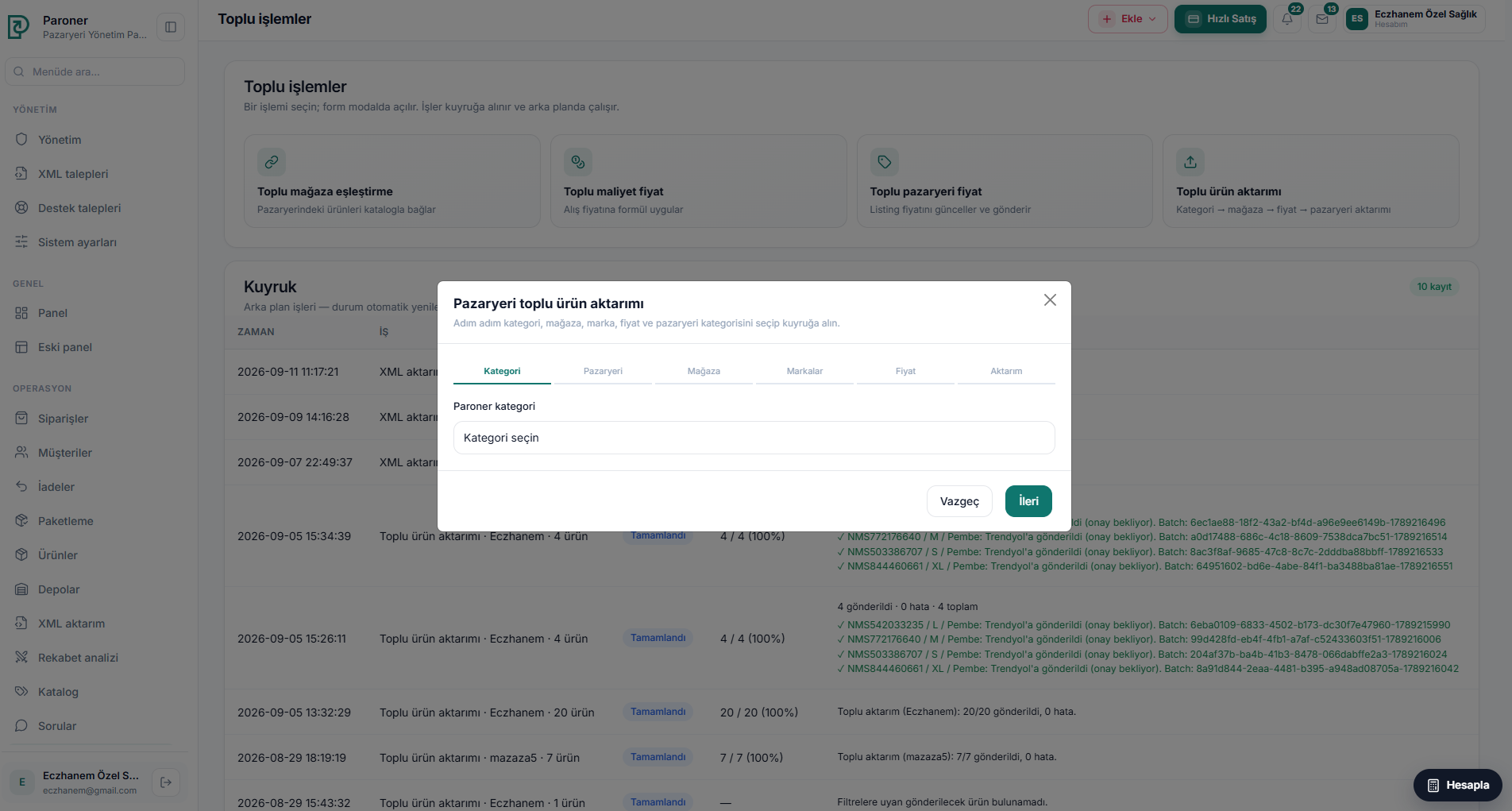Select the Kategori step tab
The image size is (1512, 811).
tap(502, 372)
